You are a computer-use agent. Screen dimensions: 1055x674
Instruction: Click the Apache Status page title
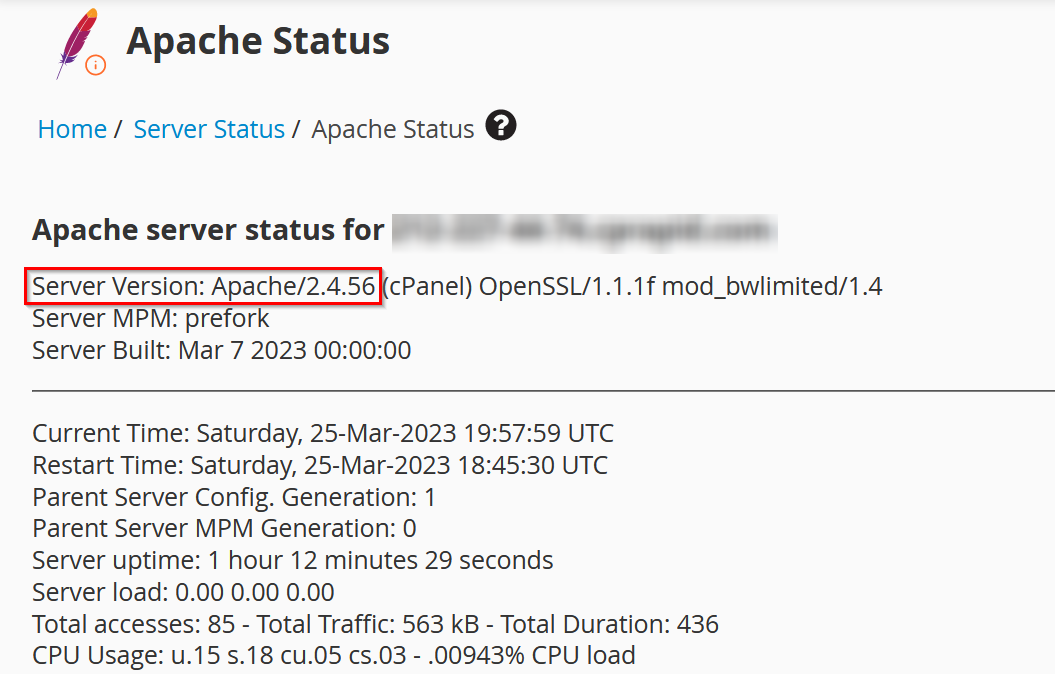(258, 41)
